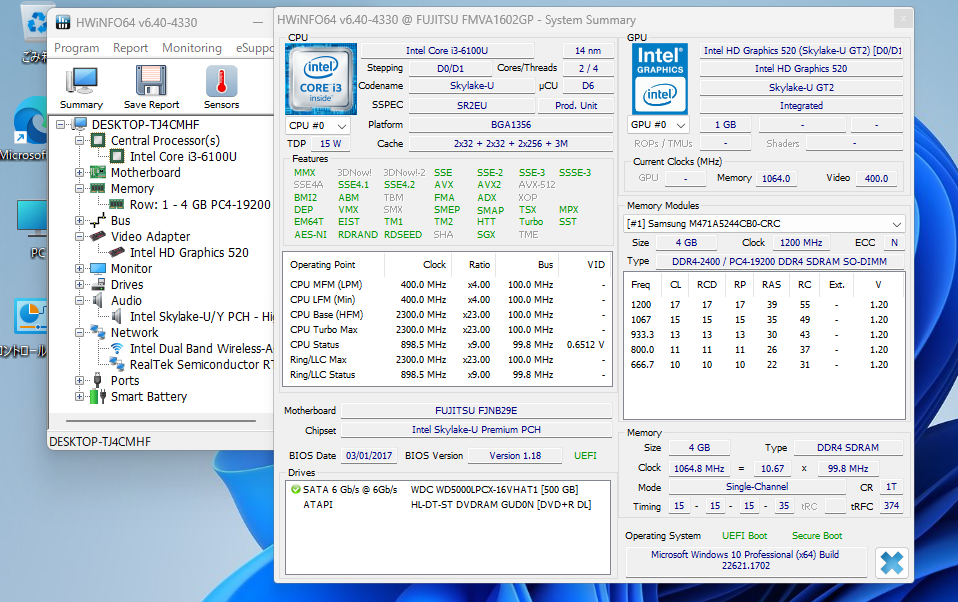The image size is (958, 602).
Task: Click the Central Processor(s) chip icon
Action: [x=98, y=141]
